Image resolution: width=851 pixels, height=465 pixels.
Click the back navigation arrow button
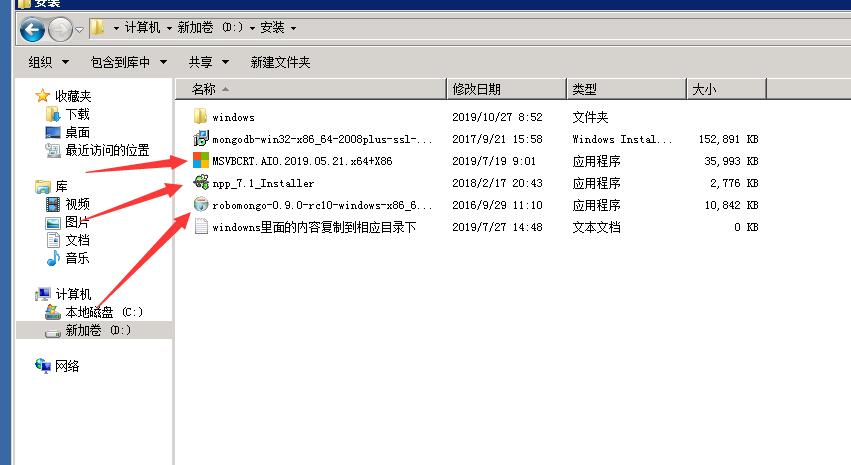pyautogui.click(x=32, y=28)
